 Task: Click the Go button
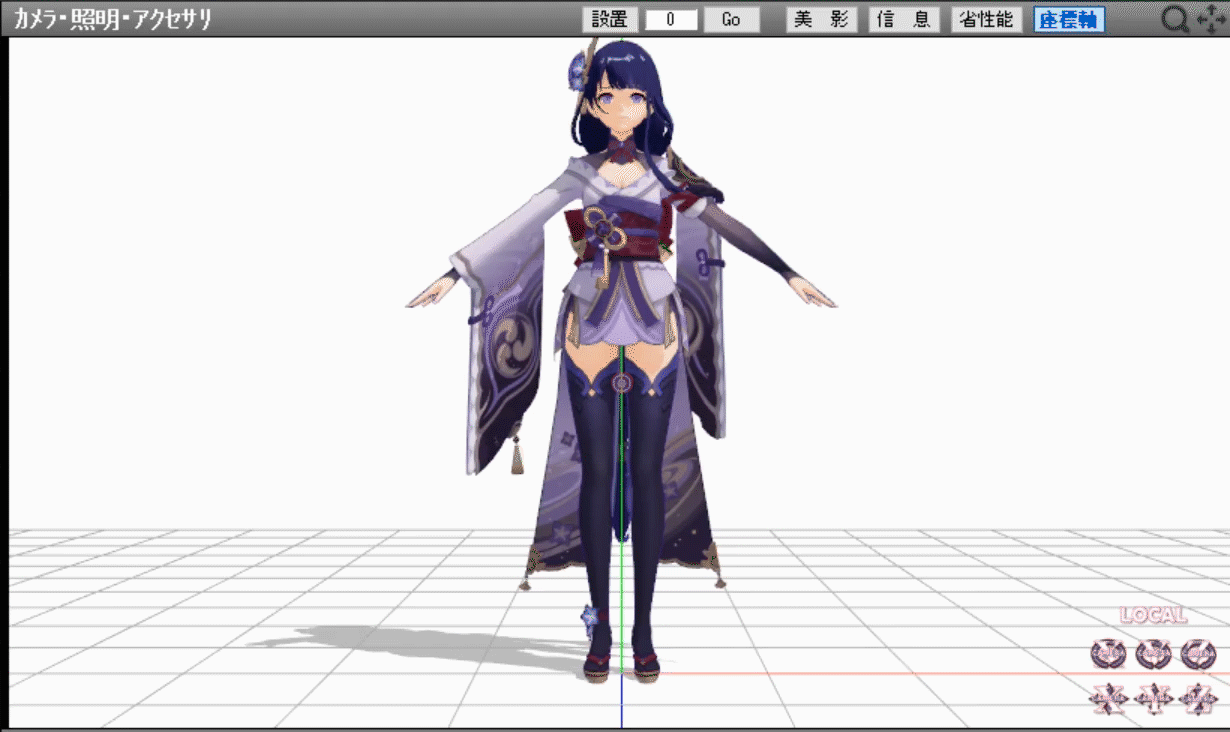[x=732, y=19]
